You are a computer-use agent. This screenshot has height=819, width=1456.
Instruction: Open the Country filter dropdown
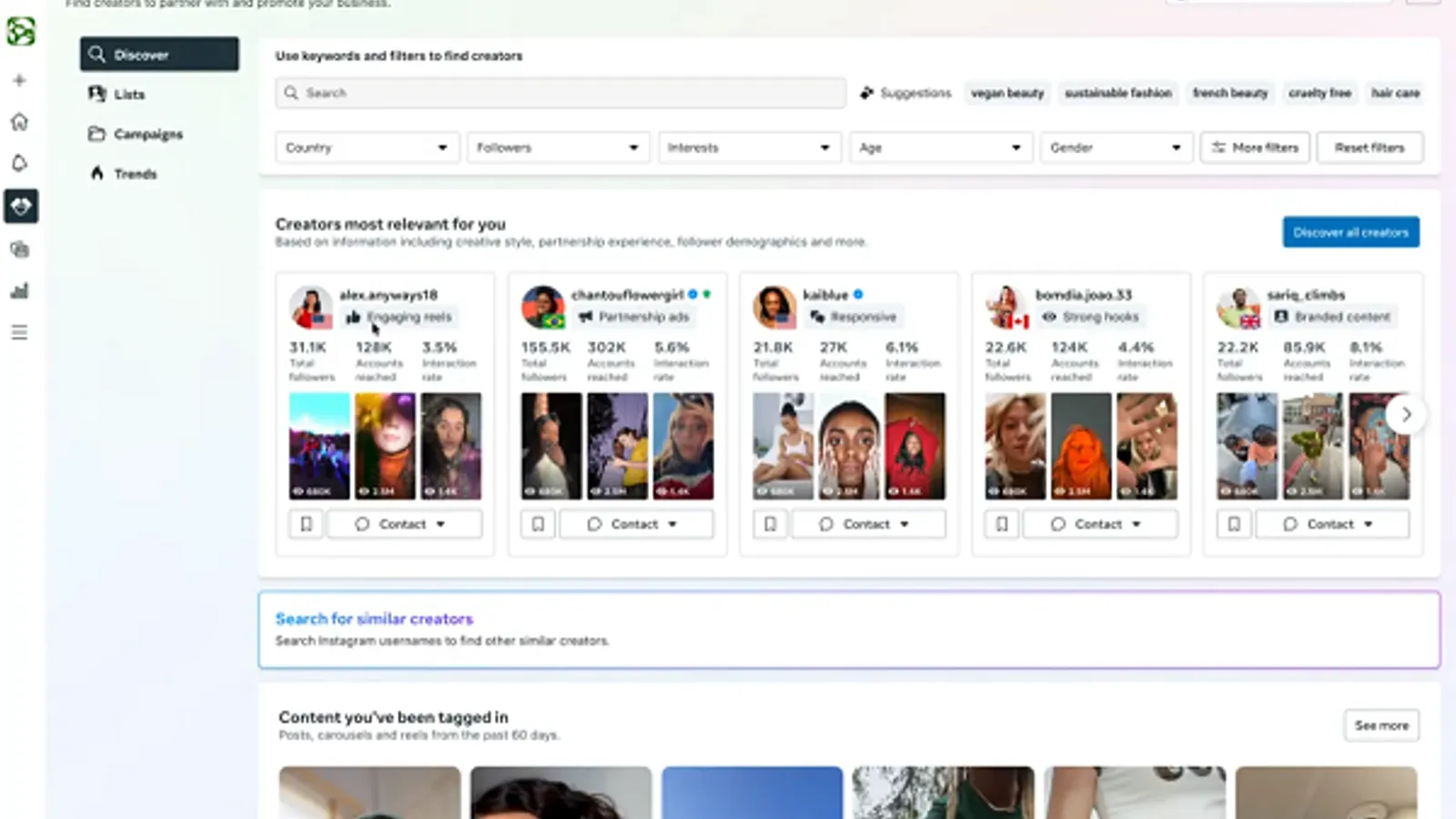(367, 147)
